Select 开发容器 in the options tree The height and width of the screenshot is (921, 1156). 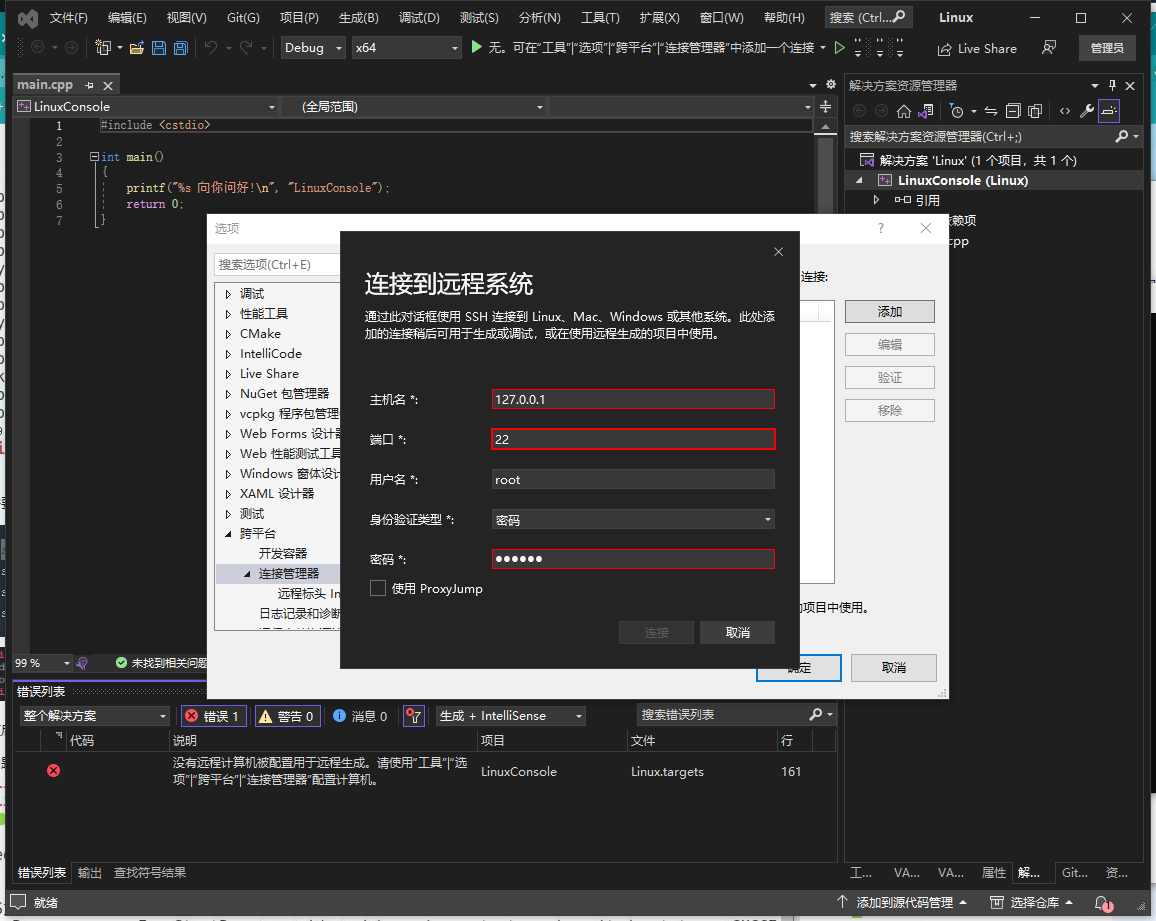pyautogui.click(x=282, y=554)
